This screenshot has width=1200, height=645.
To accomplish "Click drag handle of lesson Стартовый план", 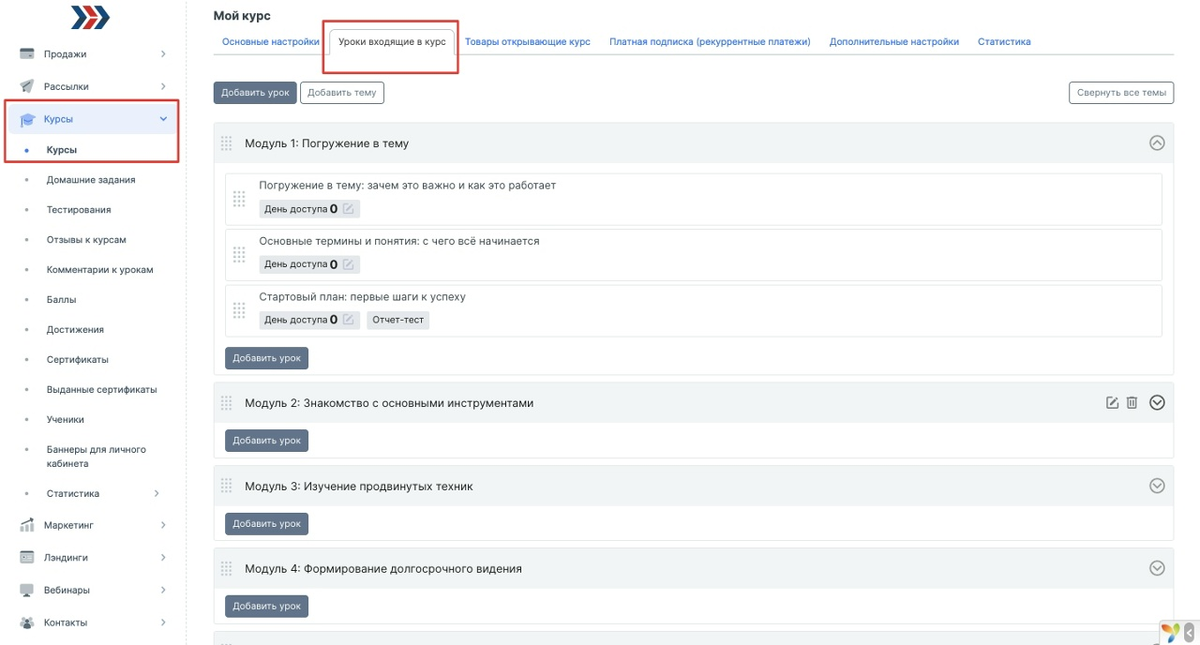I will click(x=239, y=310).
